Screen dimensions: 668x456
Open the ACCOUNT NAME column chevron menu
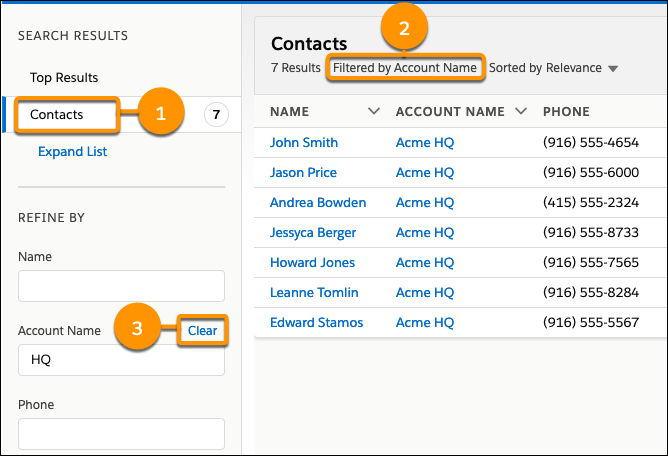pyautogui.click(x=521, y=112)
